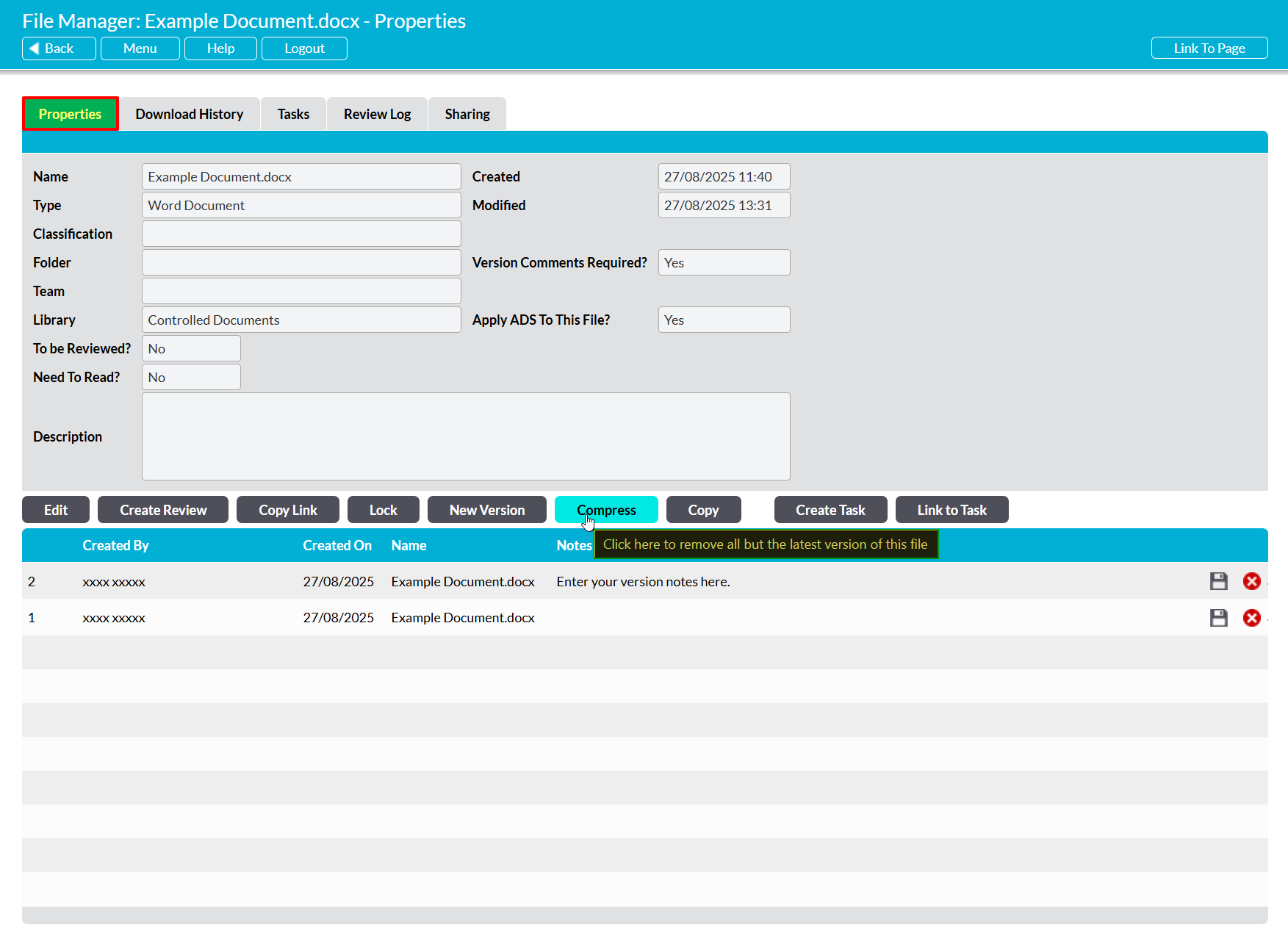Open the Menu from the header
The image size is (1288, 936).
tap(140, 48)
